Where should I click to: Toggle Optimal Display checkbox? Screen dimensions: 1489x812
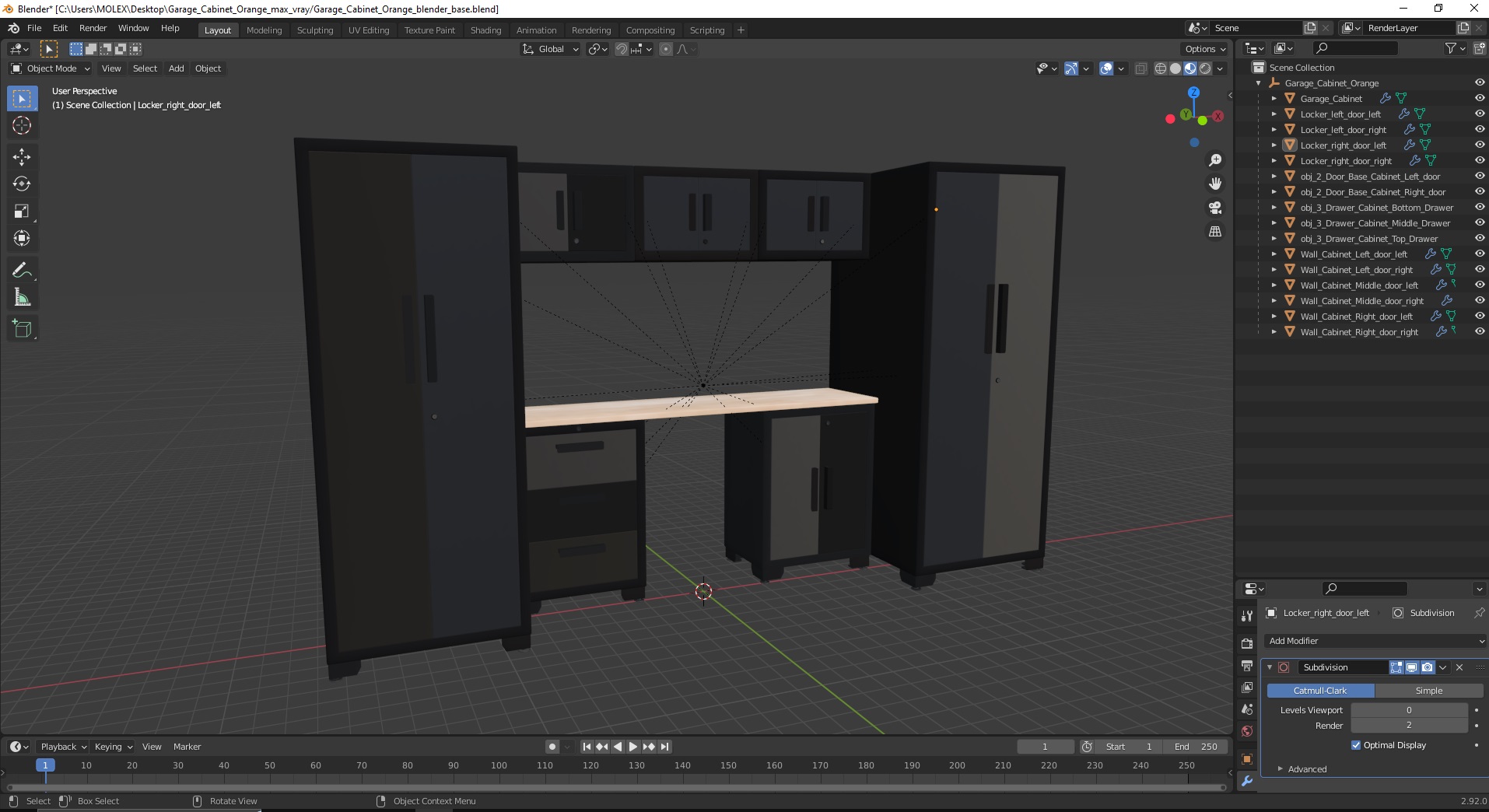pos(1356,745)
